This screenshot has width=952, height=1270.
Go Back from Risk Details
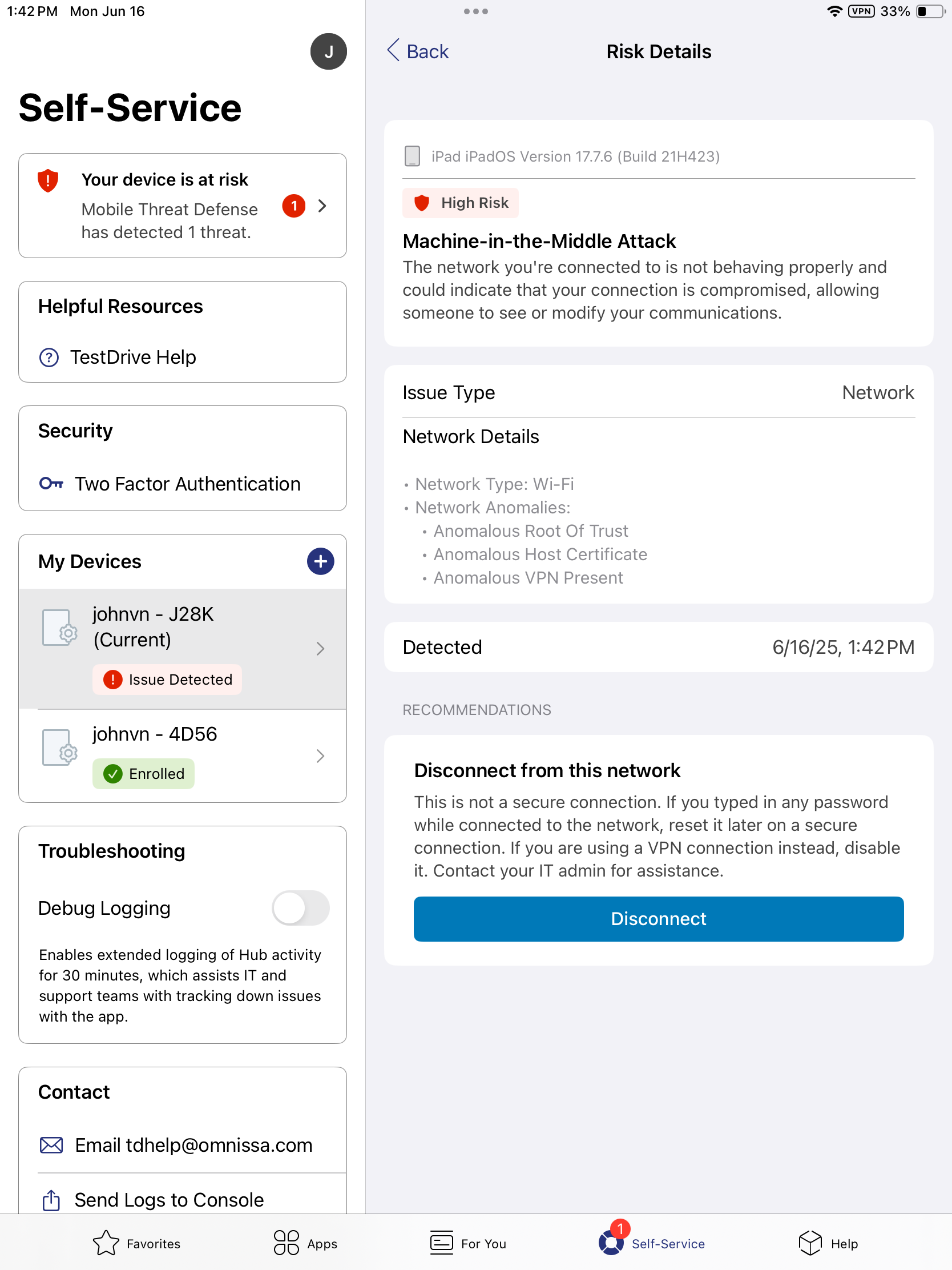tap(418, 51)
